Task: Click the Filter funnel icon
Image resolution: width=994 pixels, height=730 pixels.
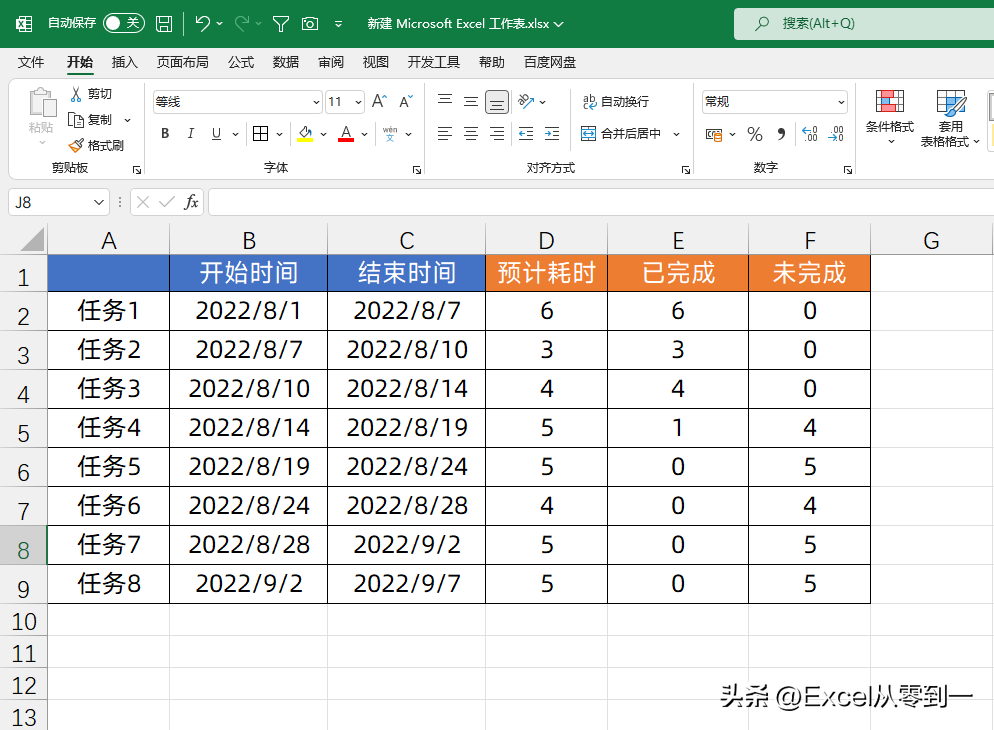Action: pyautogui.click(x=281, y=24)
